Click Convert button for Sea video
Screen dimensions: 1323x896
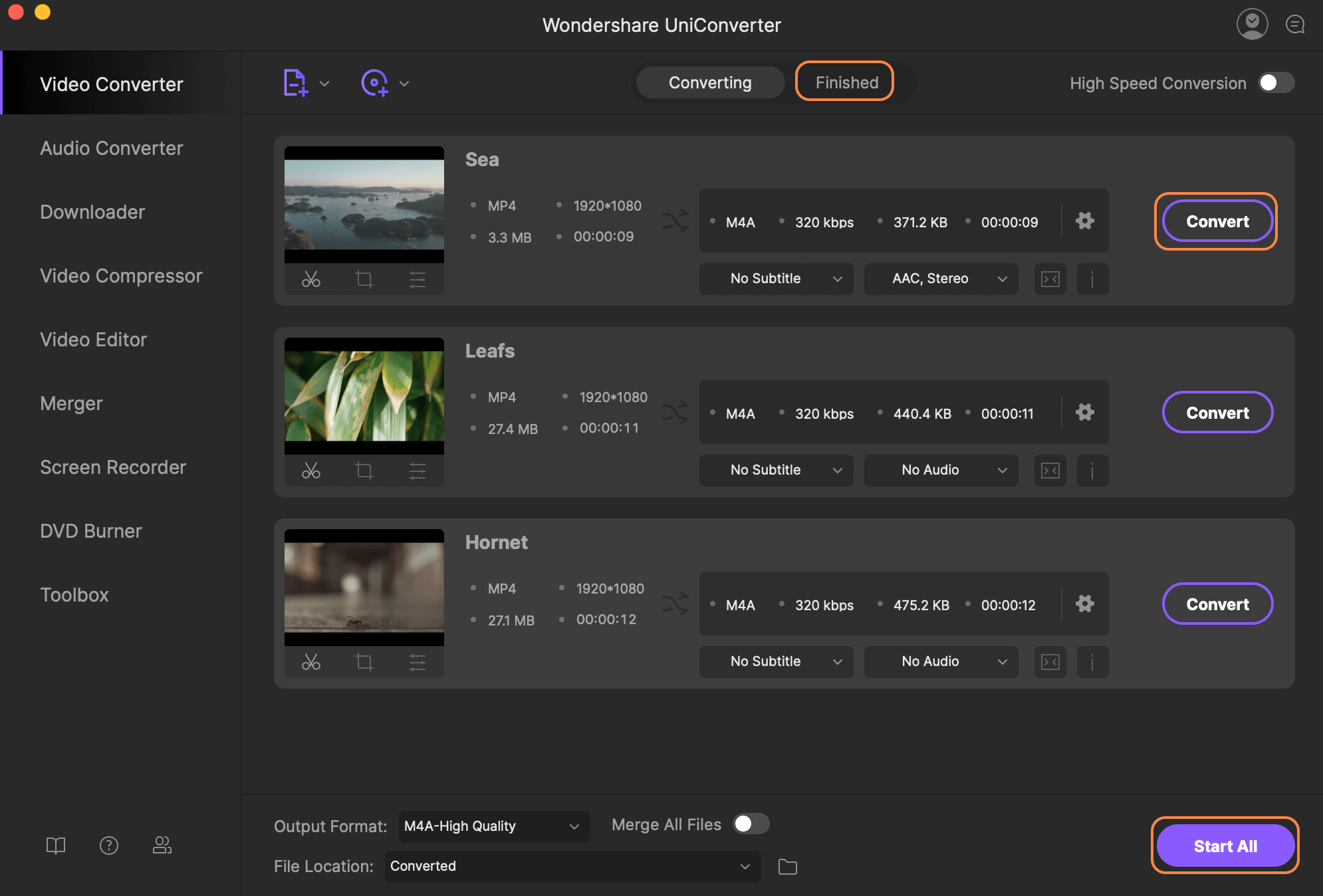tap(1217, 220)
